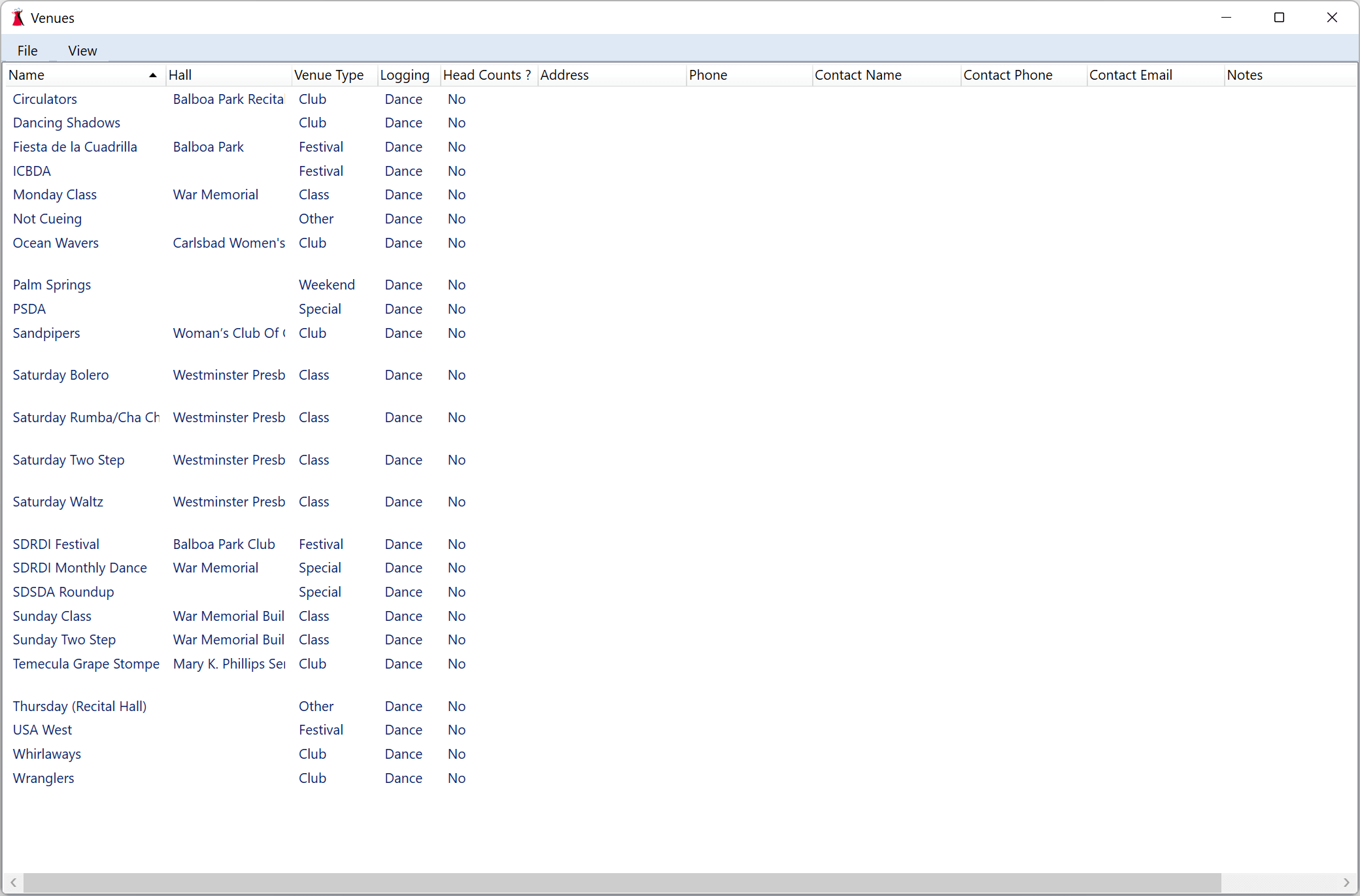Click the Weekend venue type for Palm Springs
The width and height of the screenshot is (1360, 896).
[327, 285]
